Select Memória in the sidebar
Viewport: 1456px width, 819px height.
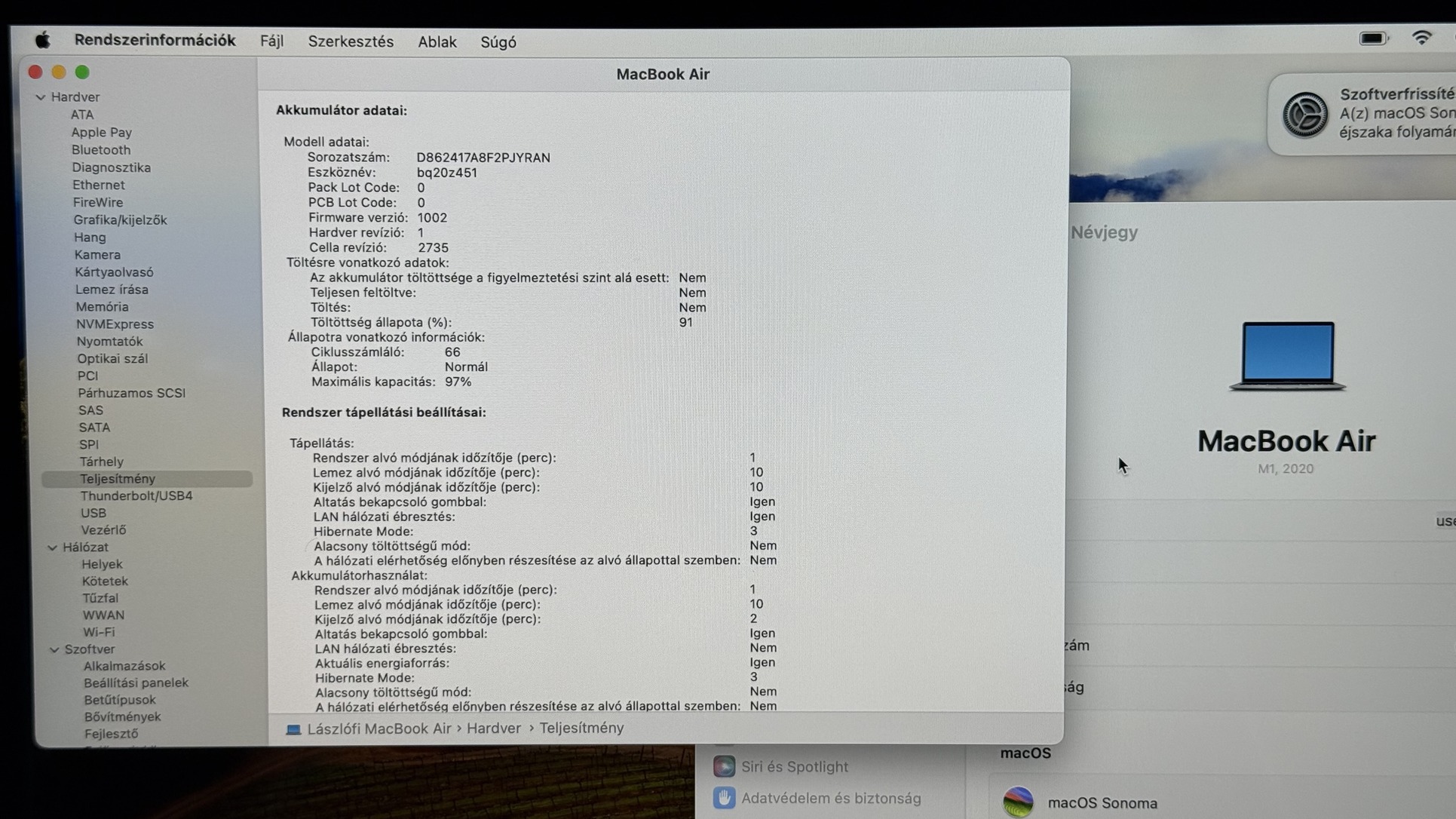click(x=102, y=307)
